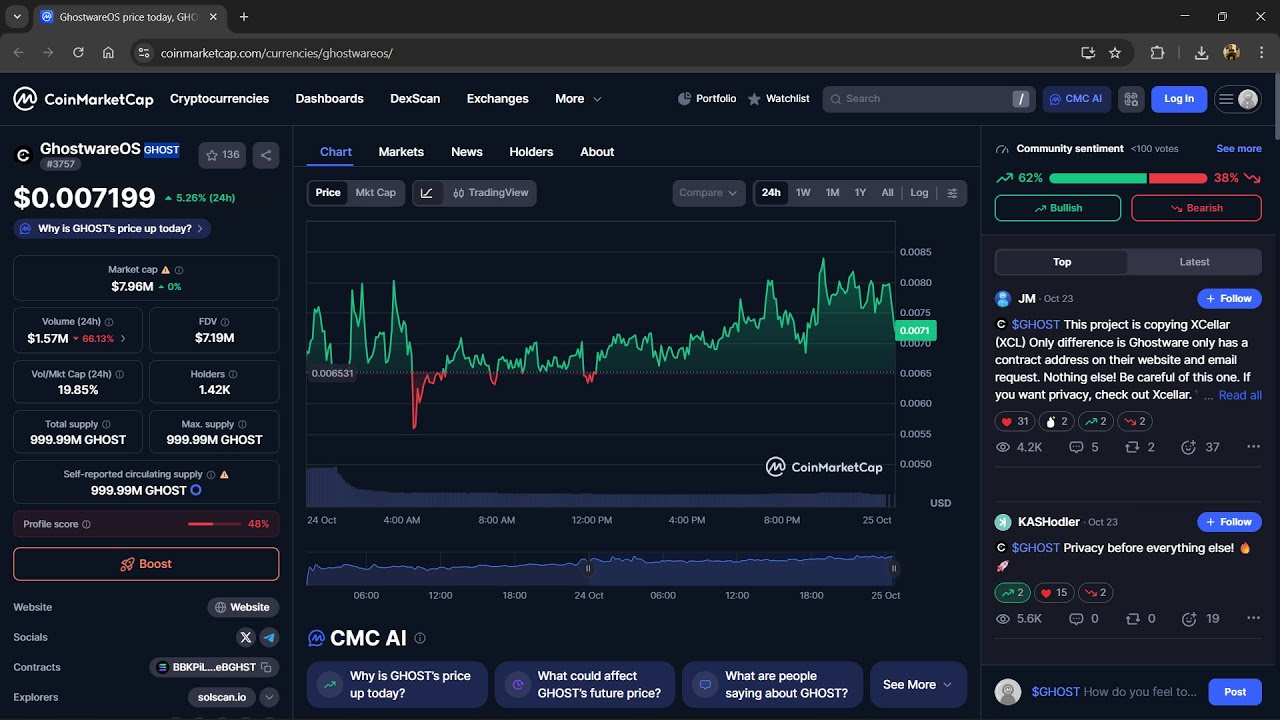Vote Bearish on community sentiment
Screen dimensions: 1280x720
pos(1196,208)
